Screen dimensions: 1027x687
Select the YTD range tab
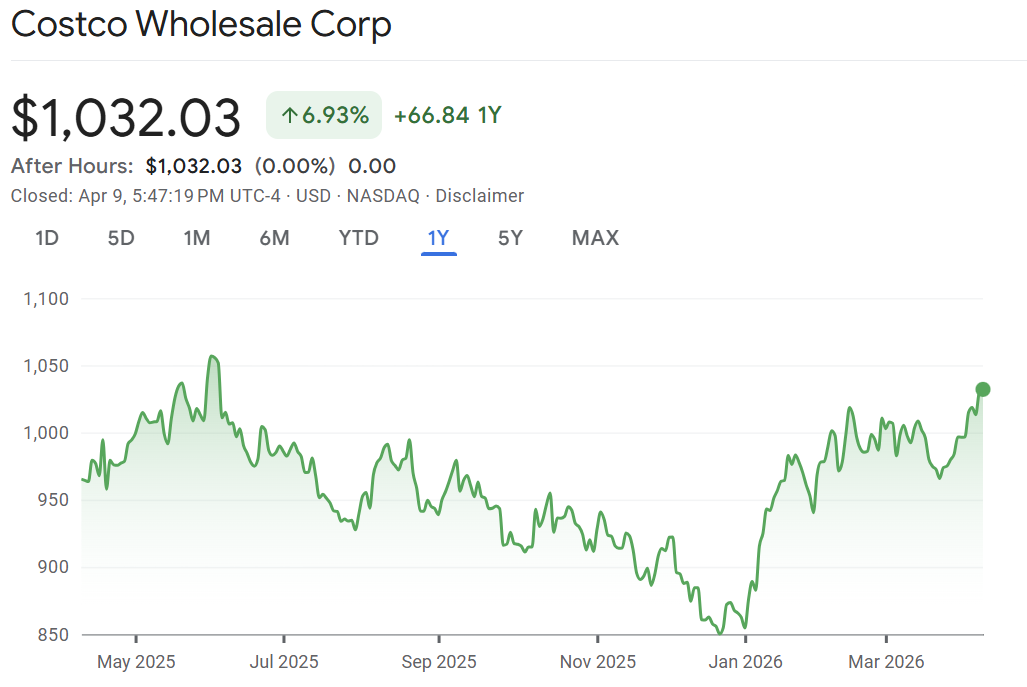point(358,238)
